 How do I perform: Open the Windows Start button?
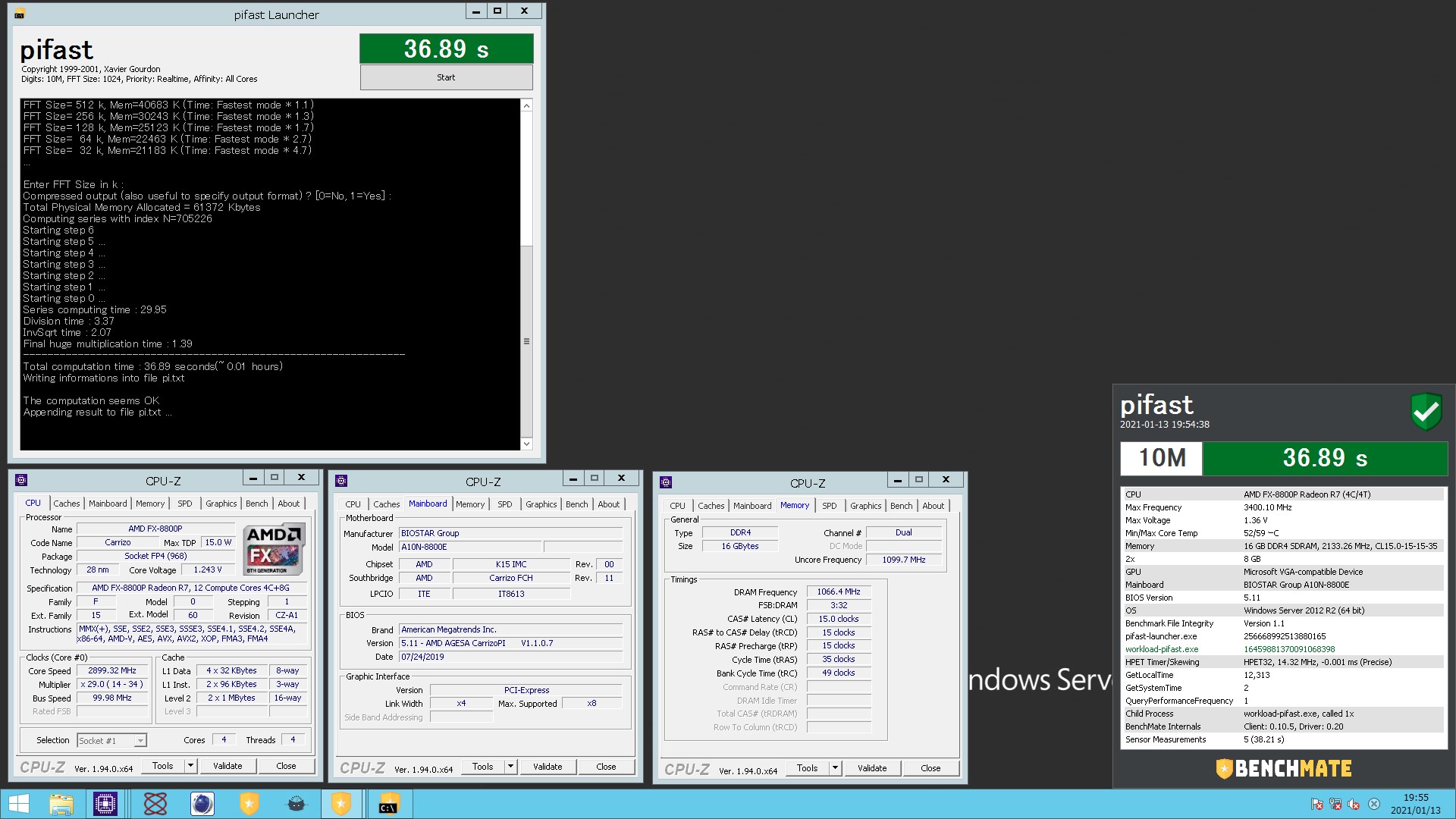18,804
